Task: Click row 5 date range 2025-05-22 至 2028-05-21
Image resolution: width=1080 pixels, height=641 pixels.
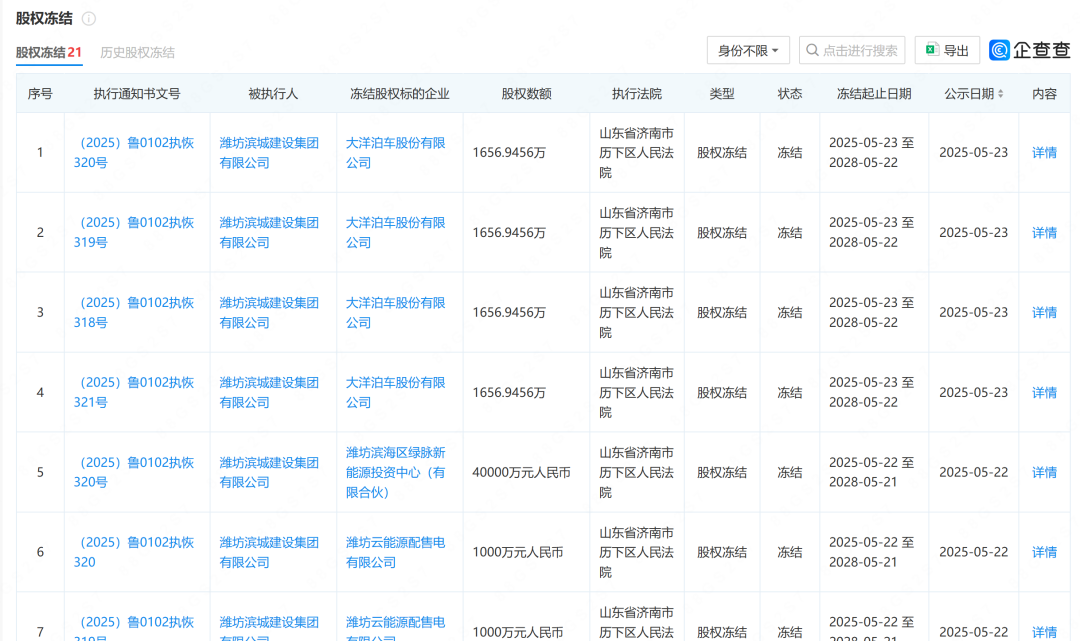Action: click(871, 472)
